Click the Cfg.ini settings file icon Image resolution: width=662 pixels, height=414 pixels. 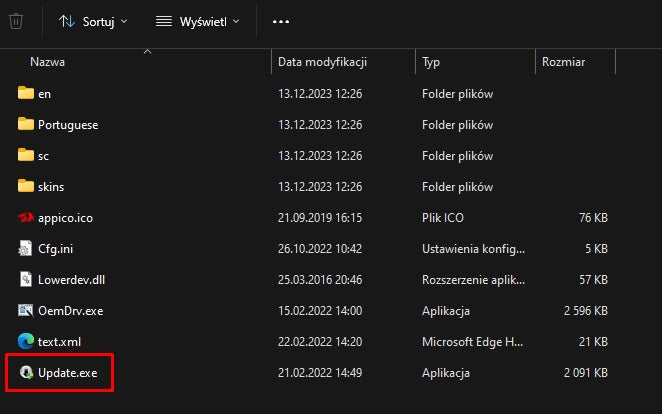(25, 249)
